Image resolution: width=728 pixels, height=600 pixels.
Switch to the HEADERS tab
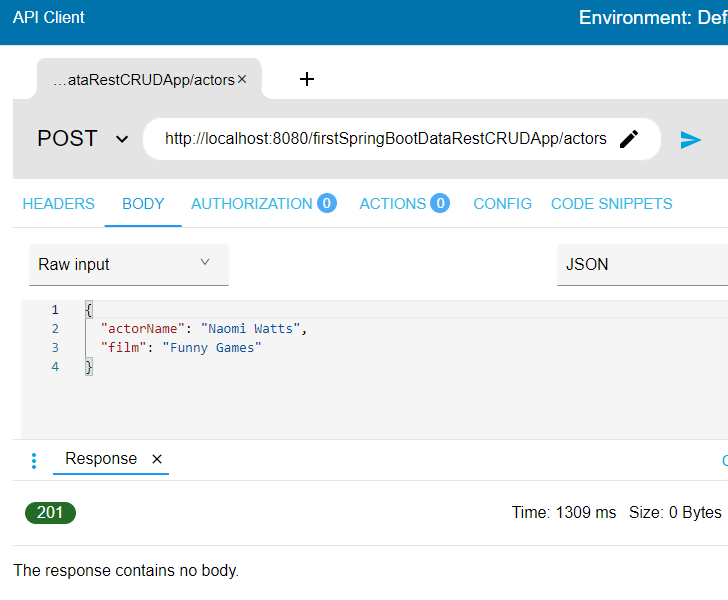(58, 204)
